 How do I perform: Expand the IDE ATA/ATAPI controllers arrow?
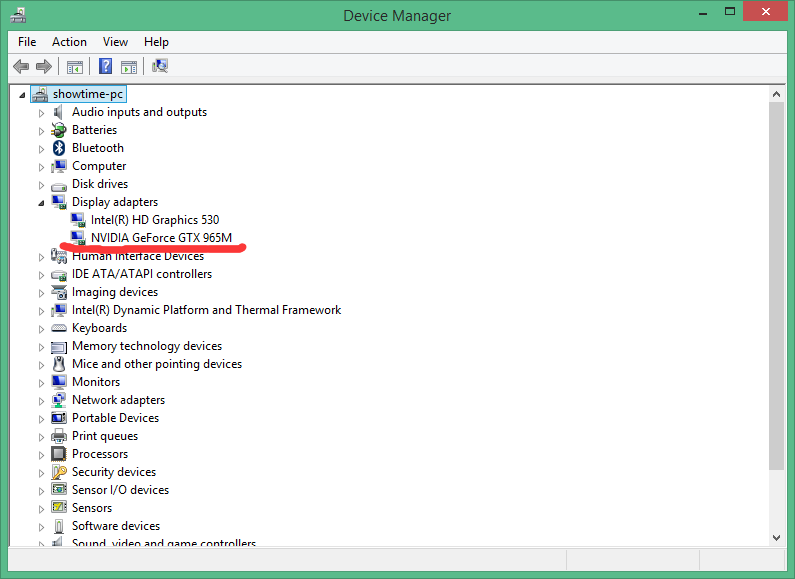pyautogui.click(x=41, y=275)
